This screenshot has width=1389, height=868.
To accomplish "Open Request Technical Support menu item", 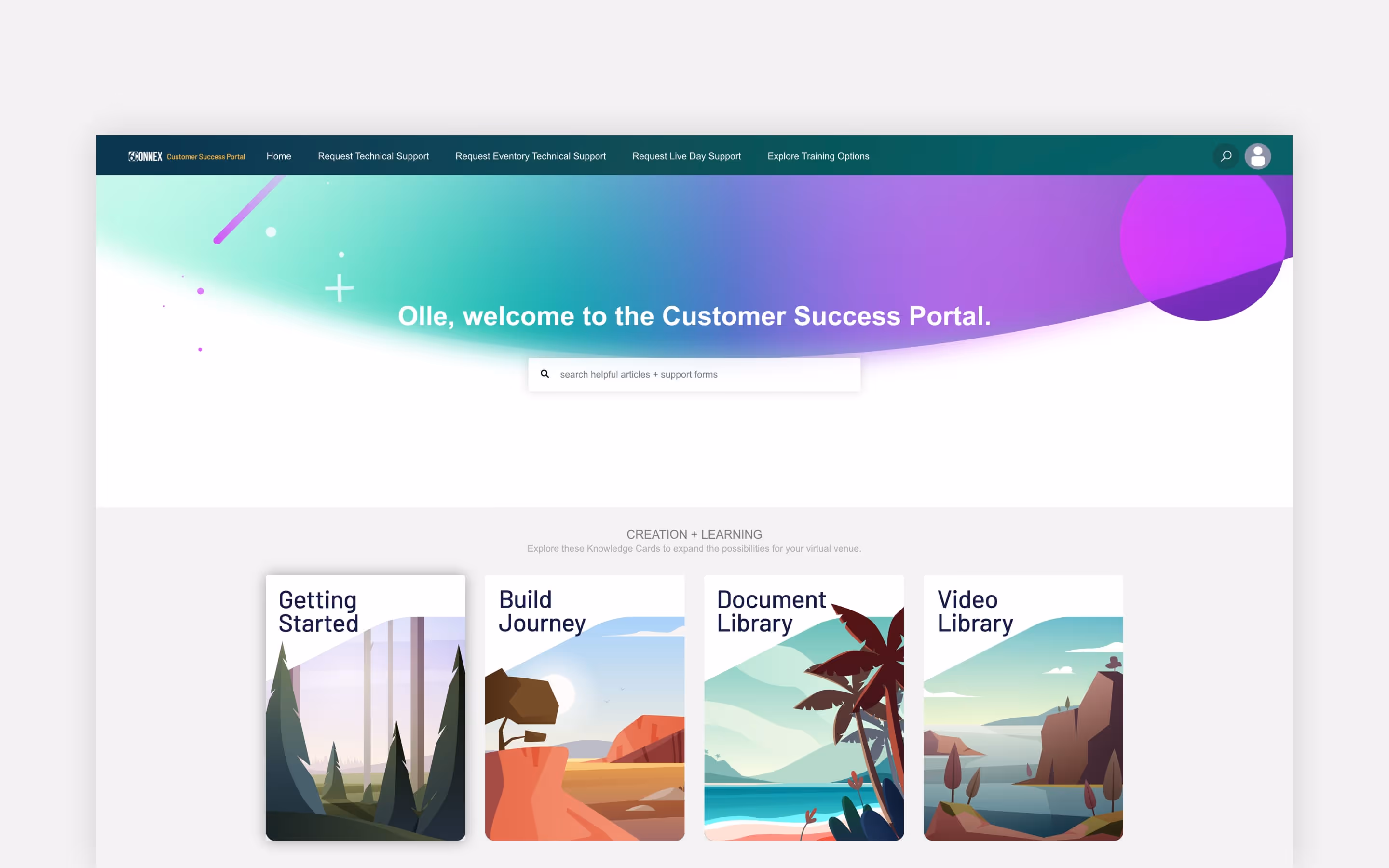I will (373, 156).
